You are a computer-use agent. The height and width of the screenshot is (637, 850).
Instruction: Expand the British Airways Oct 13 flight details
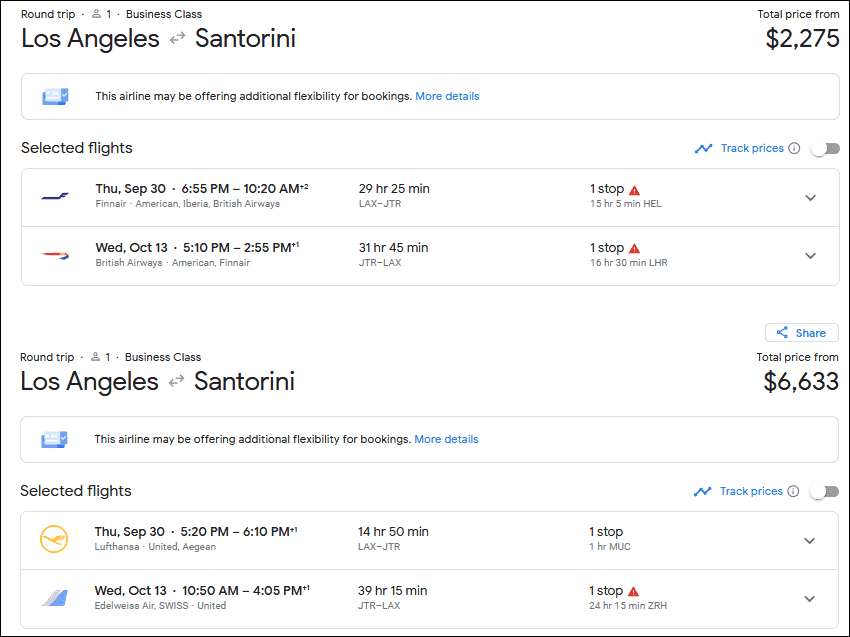[x=810, y=256]
